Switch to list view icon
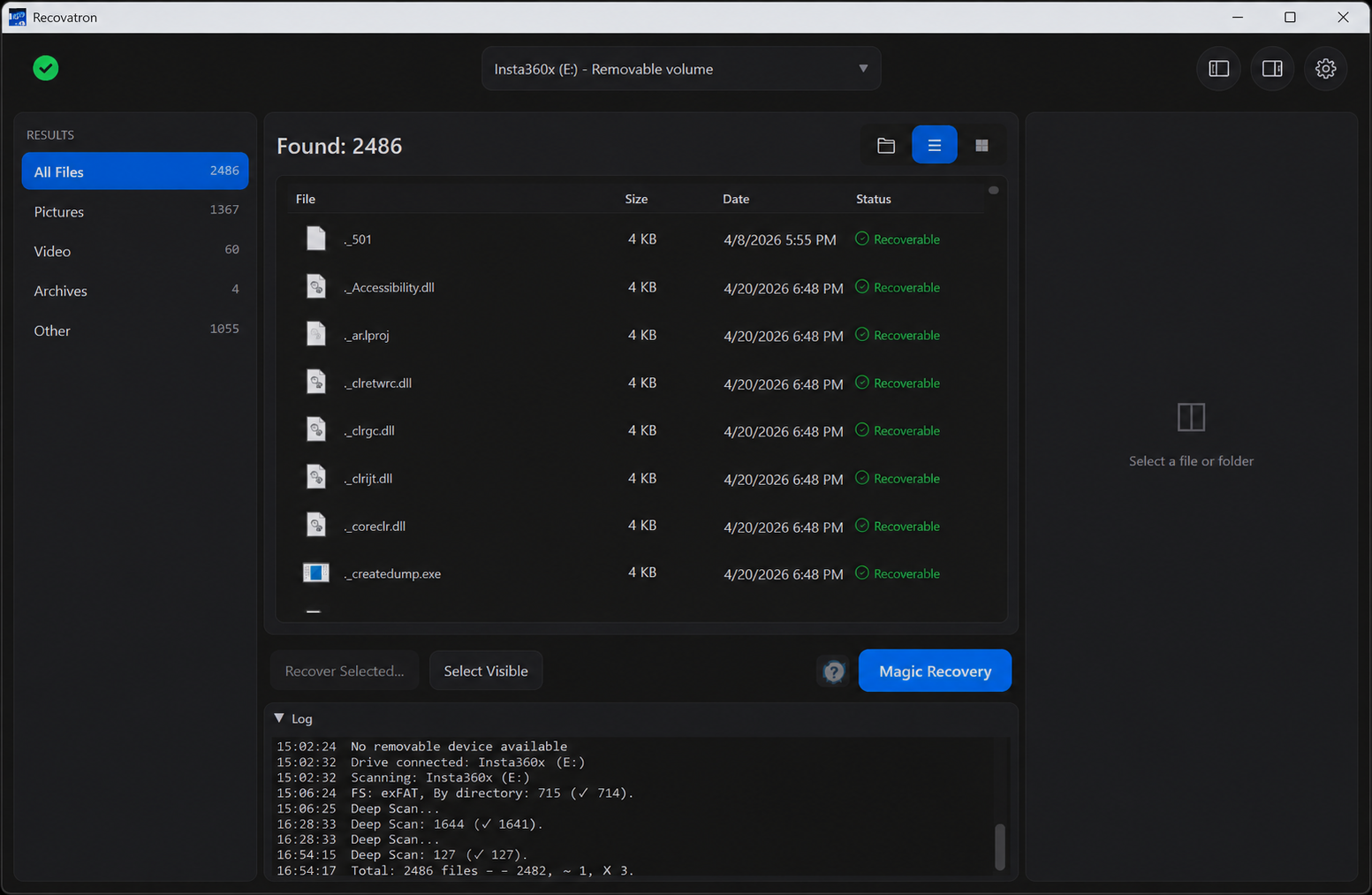 coord(934,145)
